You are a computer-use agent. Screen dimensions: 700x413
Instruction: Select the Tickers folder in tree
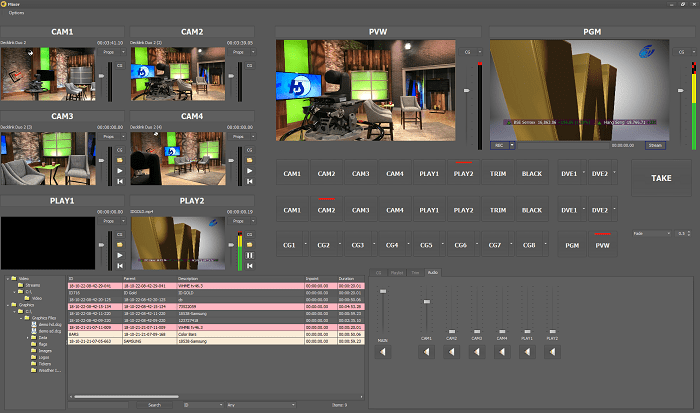point(41,364)
